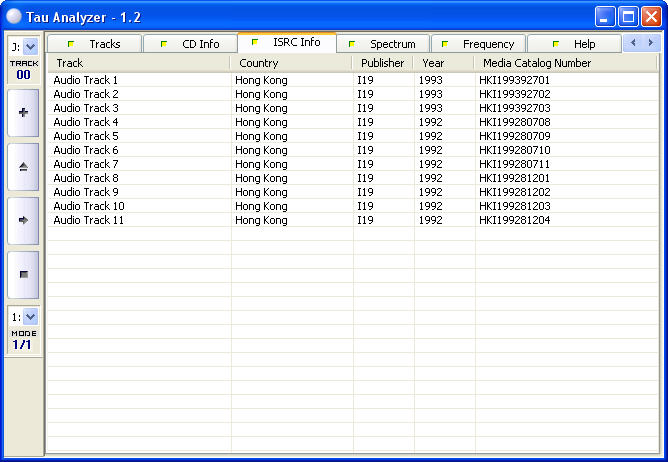Select the Audio Track 10 row
This screenshot has width=668, height=462.
pos(353,206)
